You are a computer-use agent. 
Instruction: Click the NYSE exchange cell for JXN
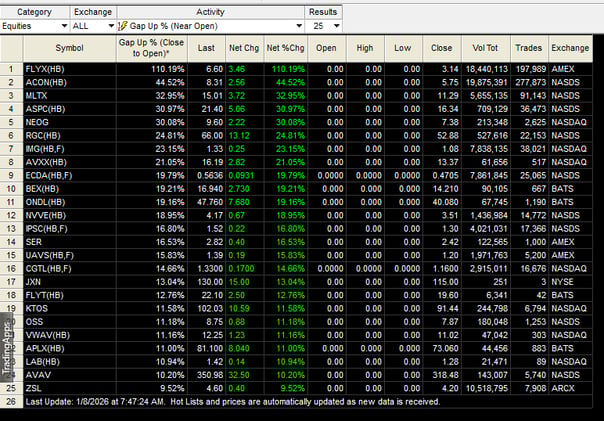coord(562,282)
